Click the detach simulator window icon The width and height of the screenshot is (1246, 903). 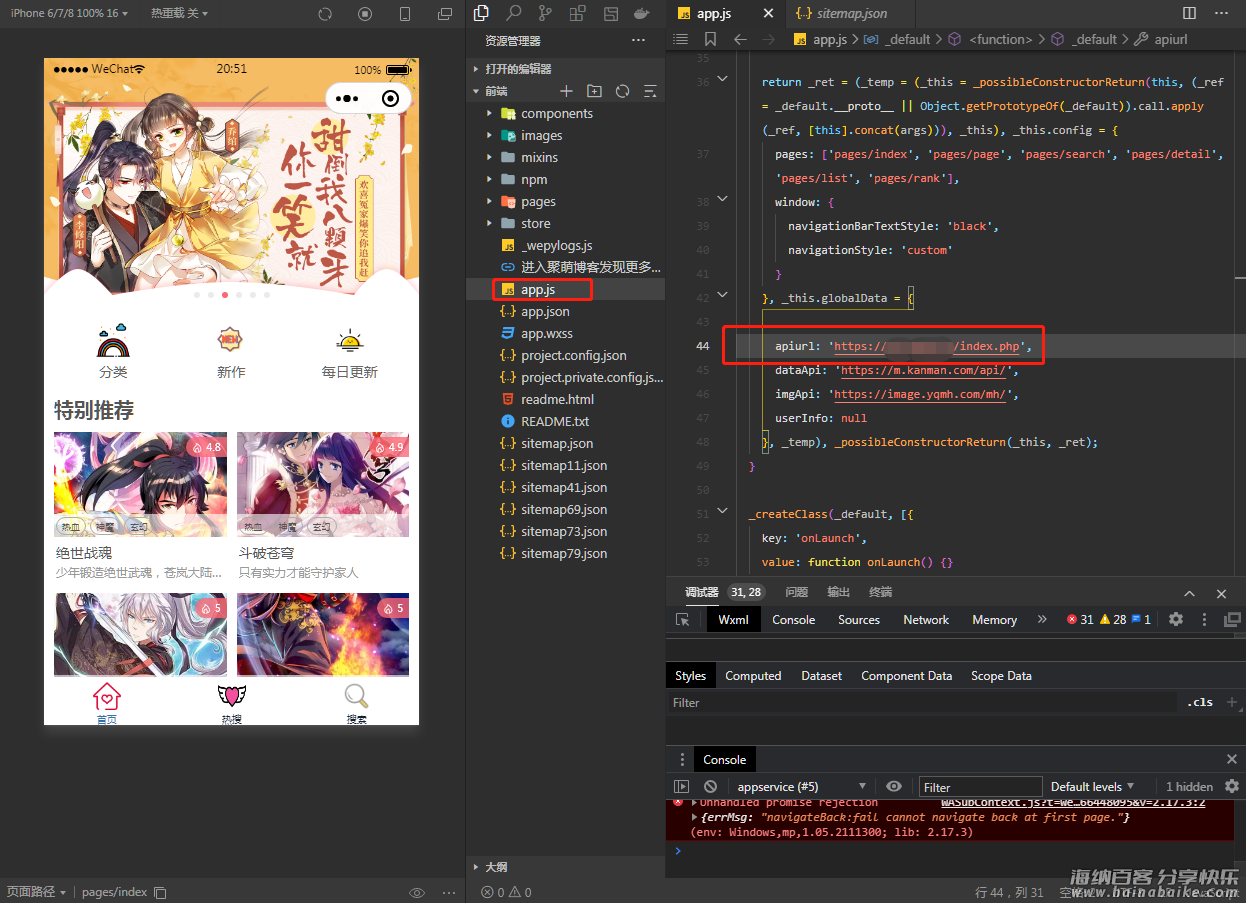pyautogui.click(x=445, y=14)
